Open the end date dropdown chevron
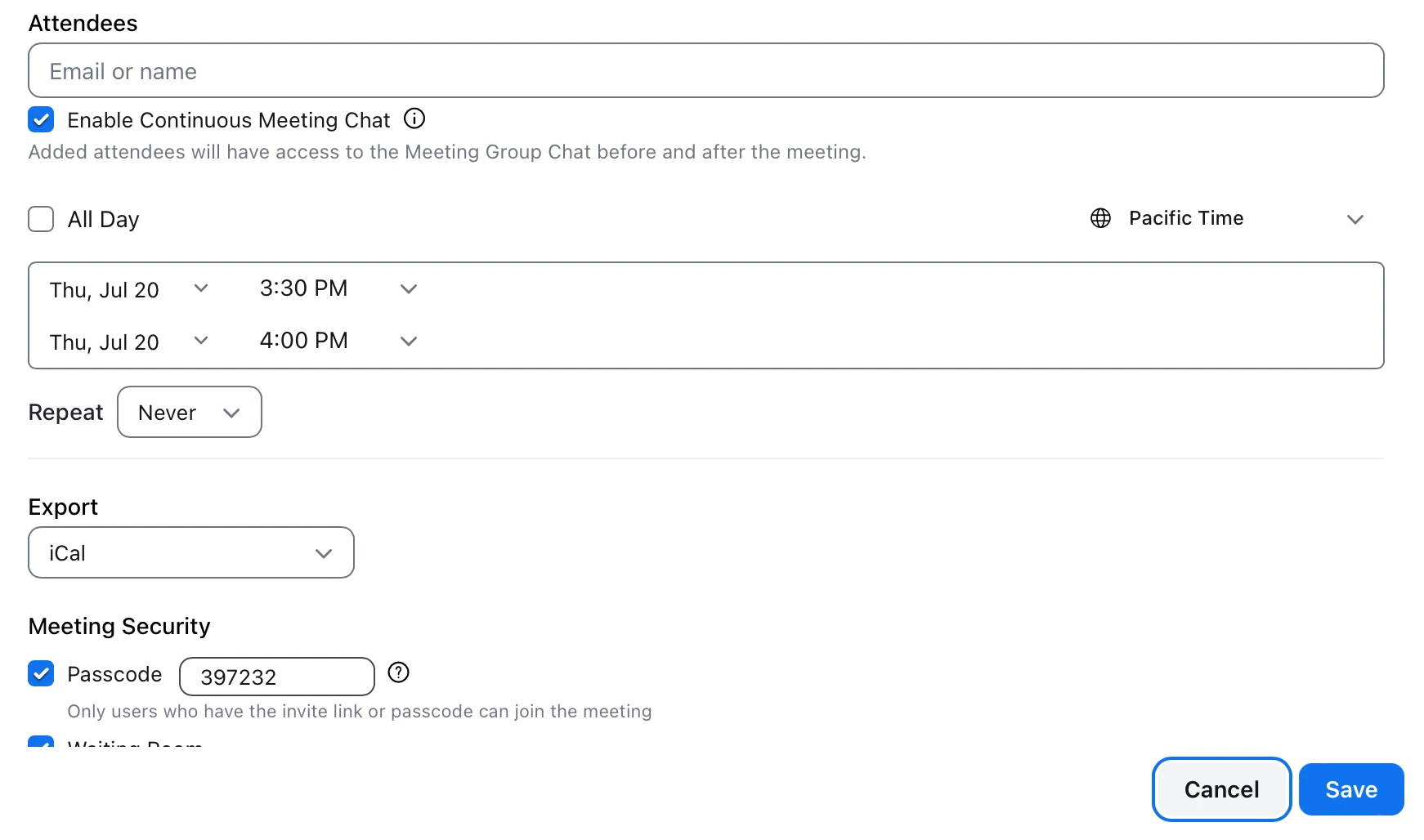The height and width of the screenshot is (840, 1424). pos(201,341)
